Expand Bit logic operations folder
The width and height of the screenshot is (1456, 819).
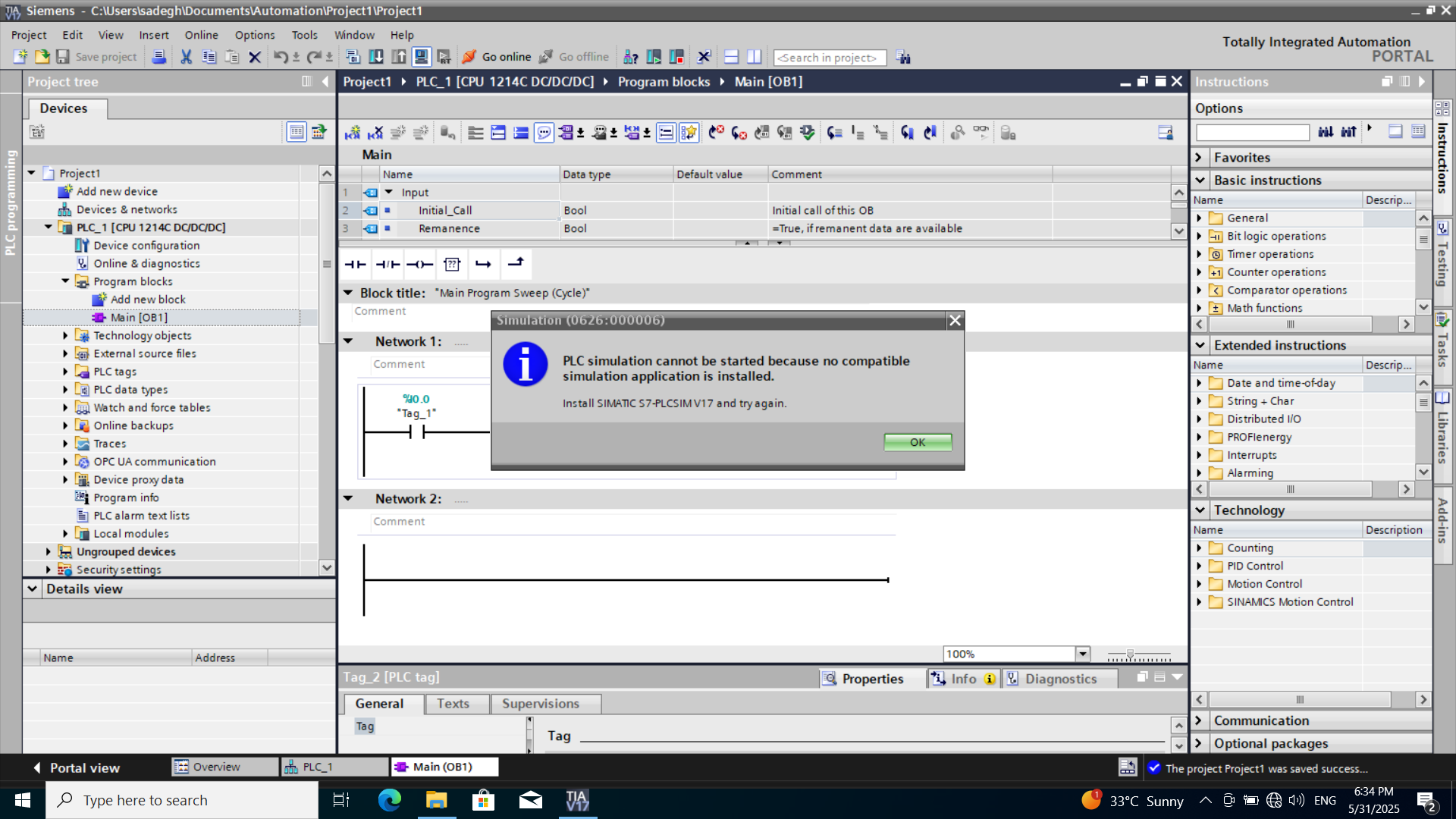coord(1199,236)
